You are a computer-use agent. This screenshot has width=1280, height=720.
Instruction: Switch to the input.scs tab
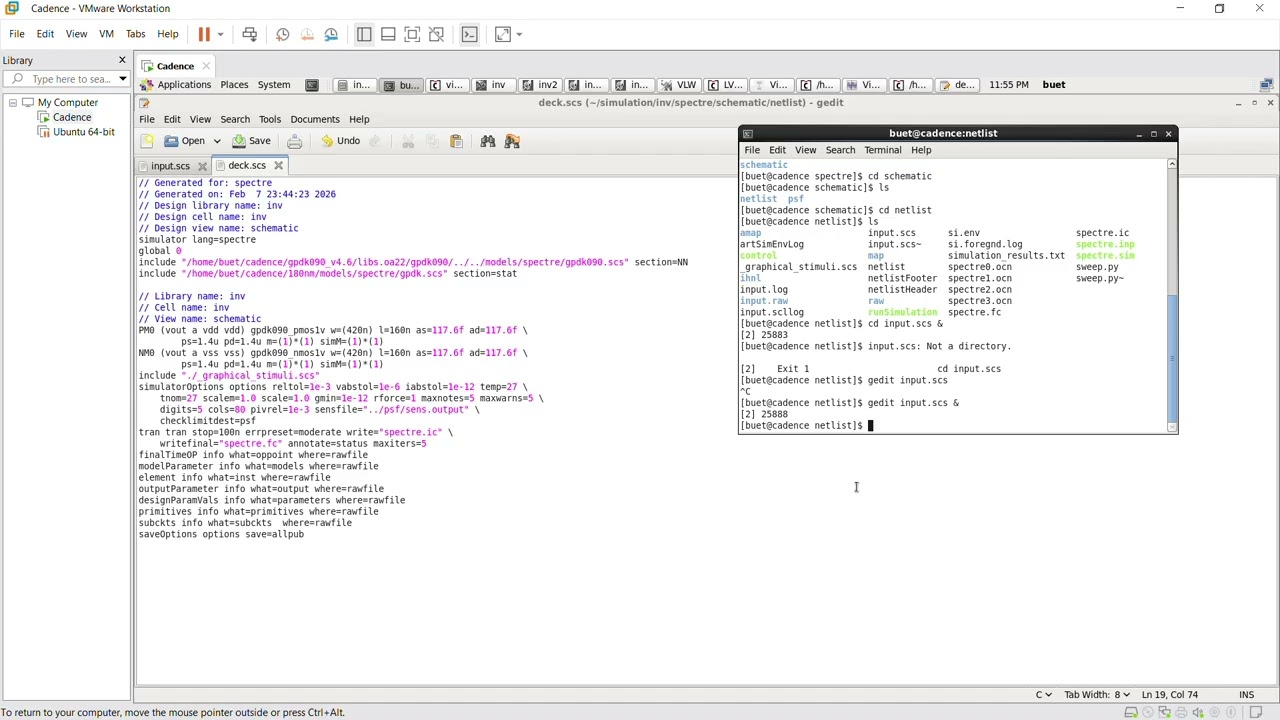[x=170, y=166]
